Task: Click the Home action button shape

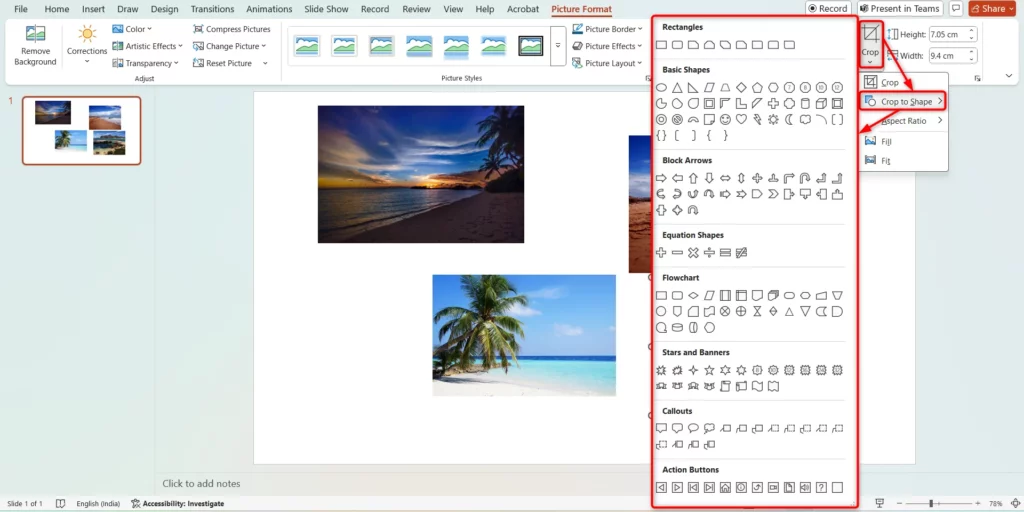Action: click(725, 487)
